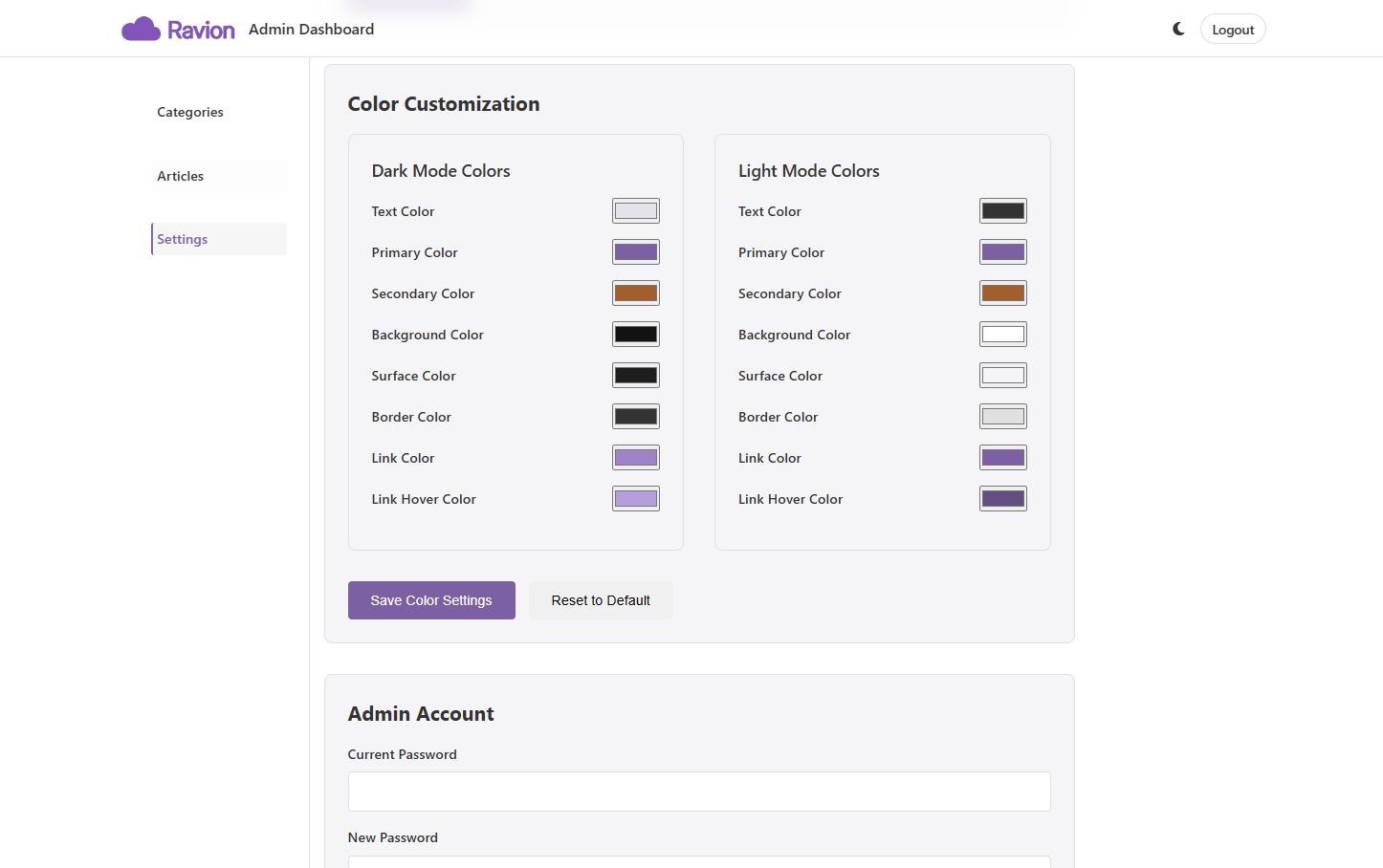
Task: Focus the Current Password input field
Action: pyautogui.click(x=699, y=792)
